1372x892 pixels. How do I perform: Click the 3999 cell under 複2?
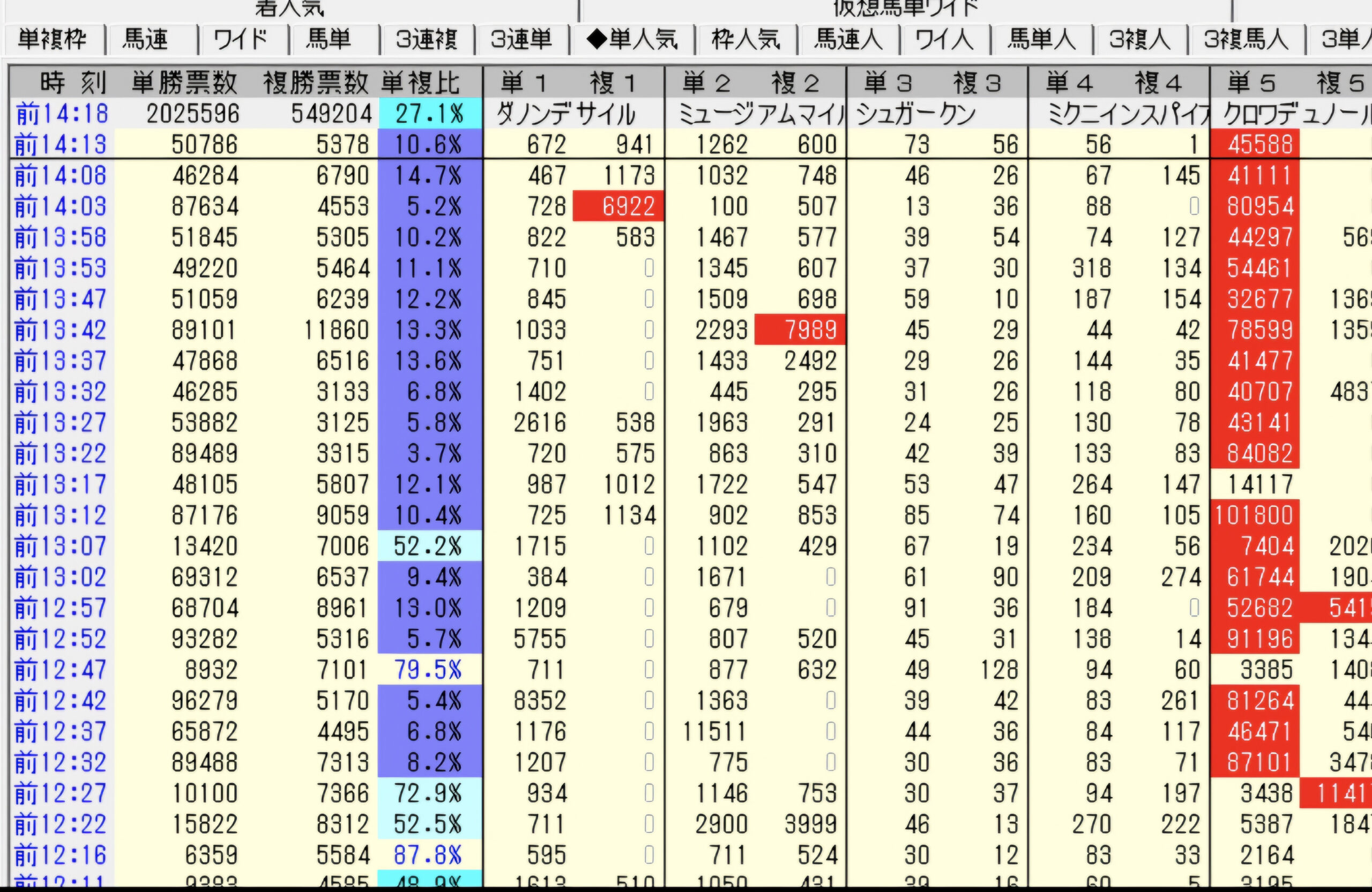pos(810,824)
